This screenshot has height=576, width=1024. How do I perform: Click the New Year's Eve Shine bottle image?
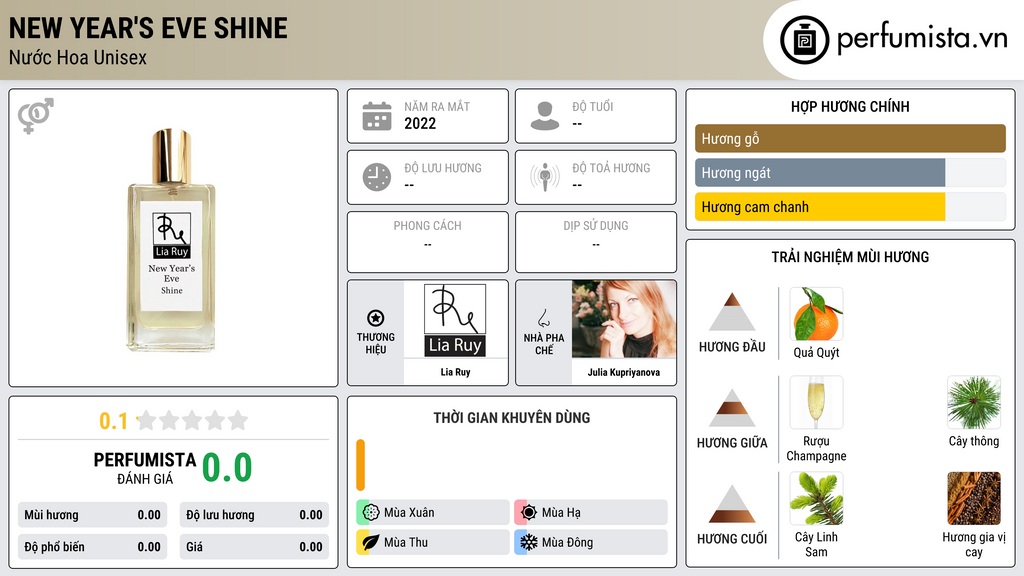172,240
